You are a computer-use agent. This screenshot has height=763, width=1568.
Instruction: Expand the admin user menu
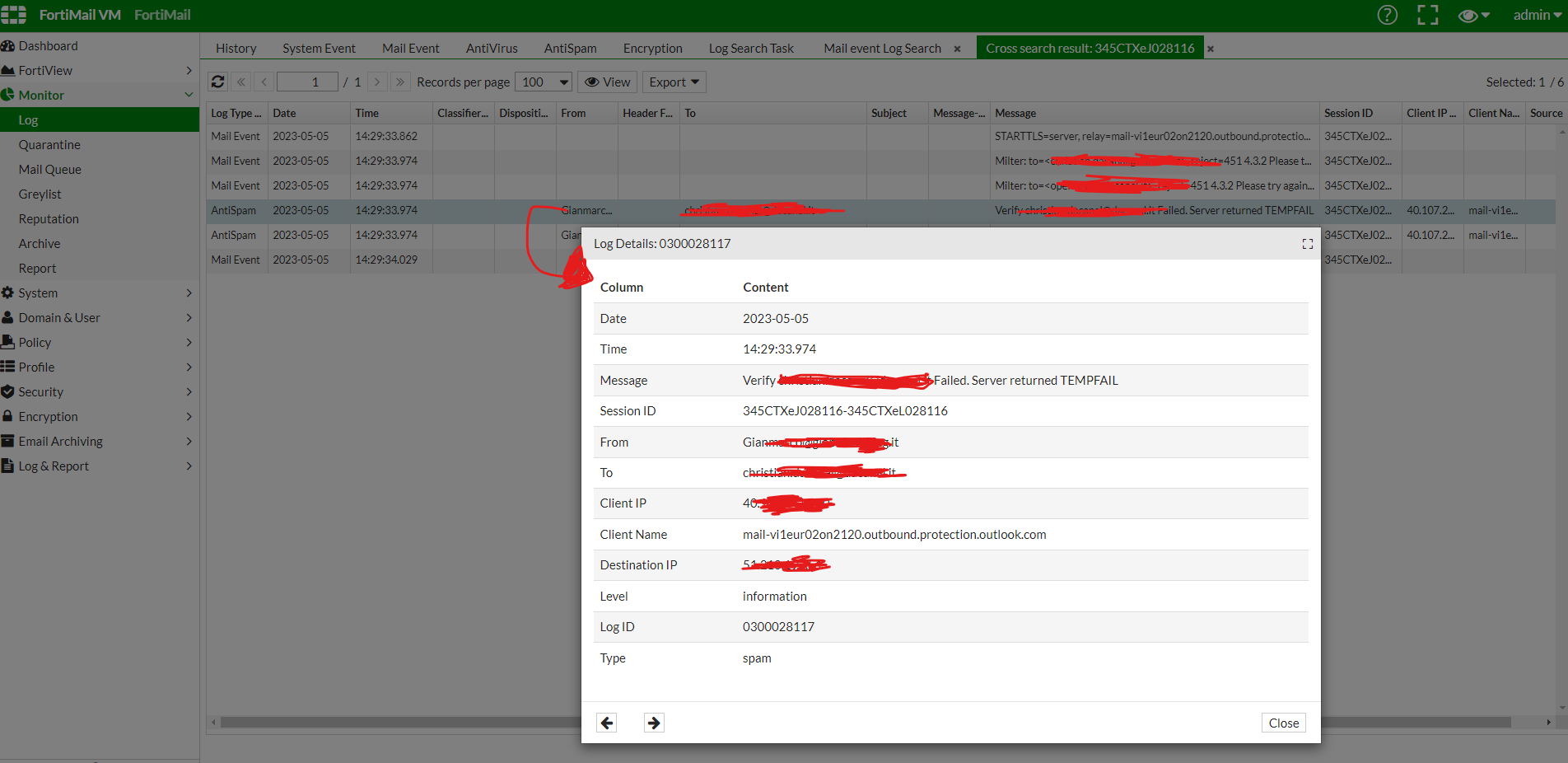[1537, 15]
